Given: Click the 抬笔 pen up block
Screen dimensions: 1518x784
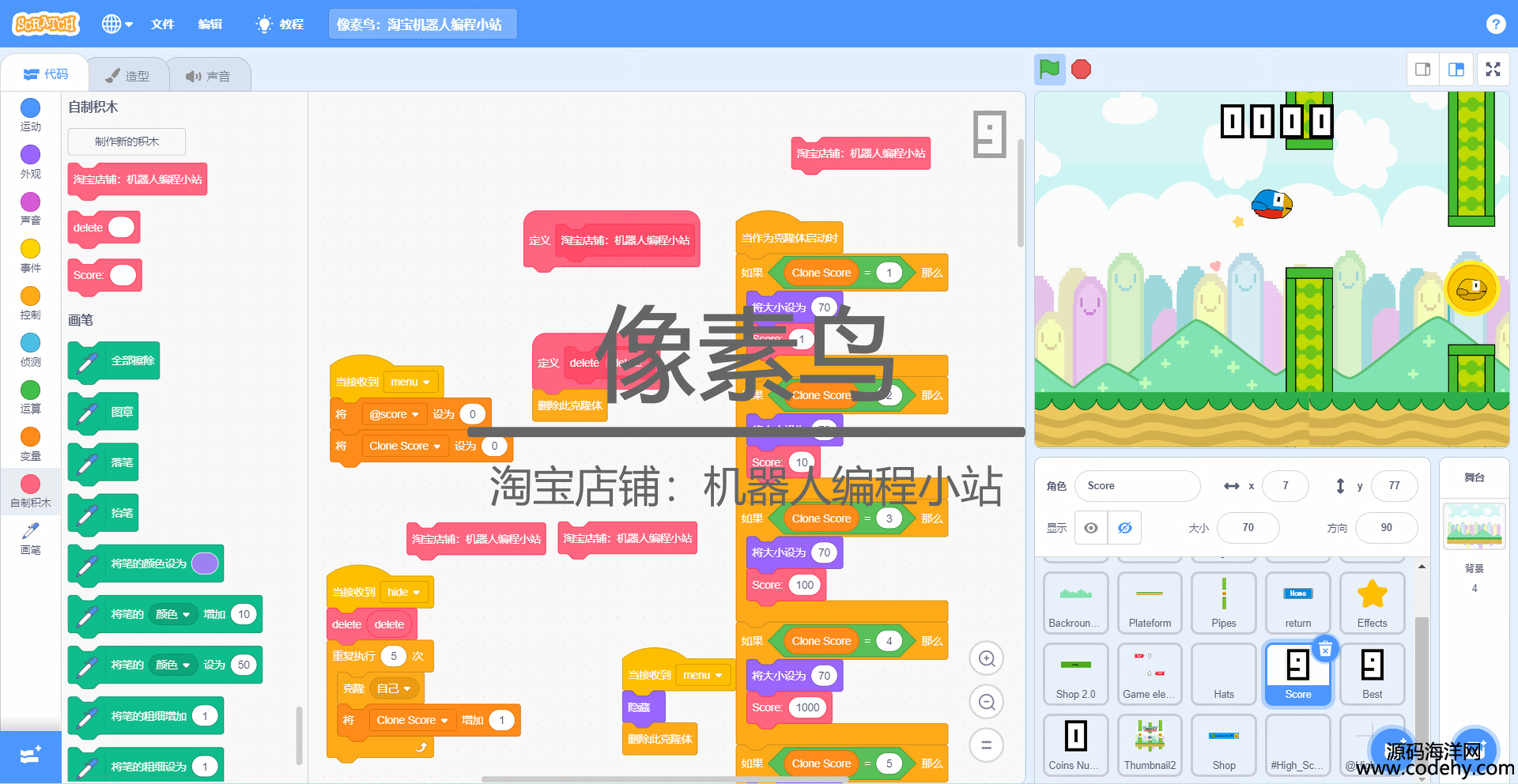Looking at the screenshot, I should point(104,513).
